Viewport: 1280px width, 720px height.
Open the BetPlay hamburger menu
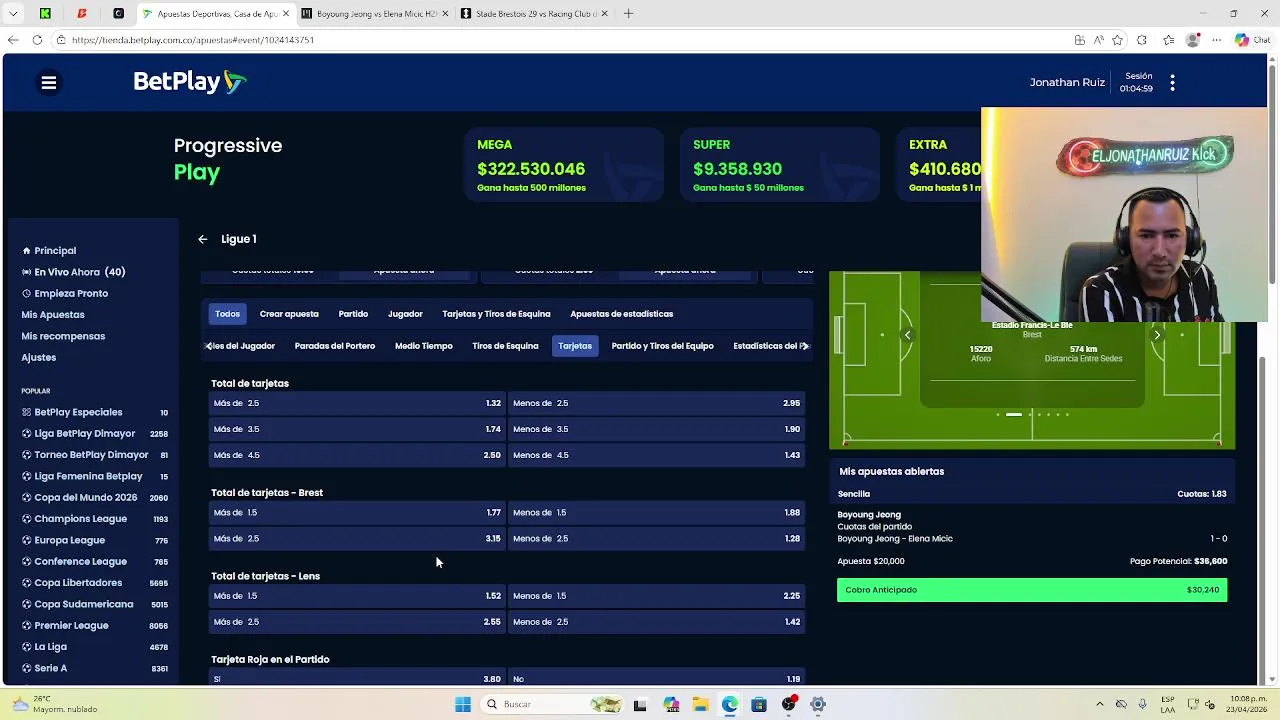tap(48, 83)
